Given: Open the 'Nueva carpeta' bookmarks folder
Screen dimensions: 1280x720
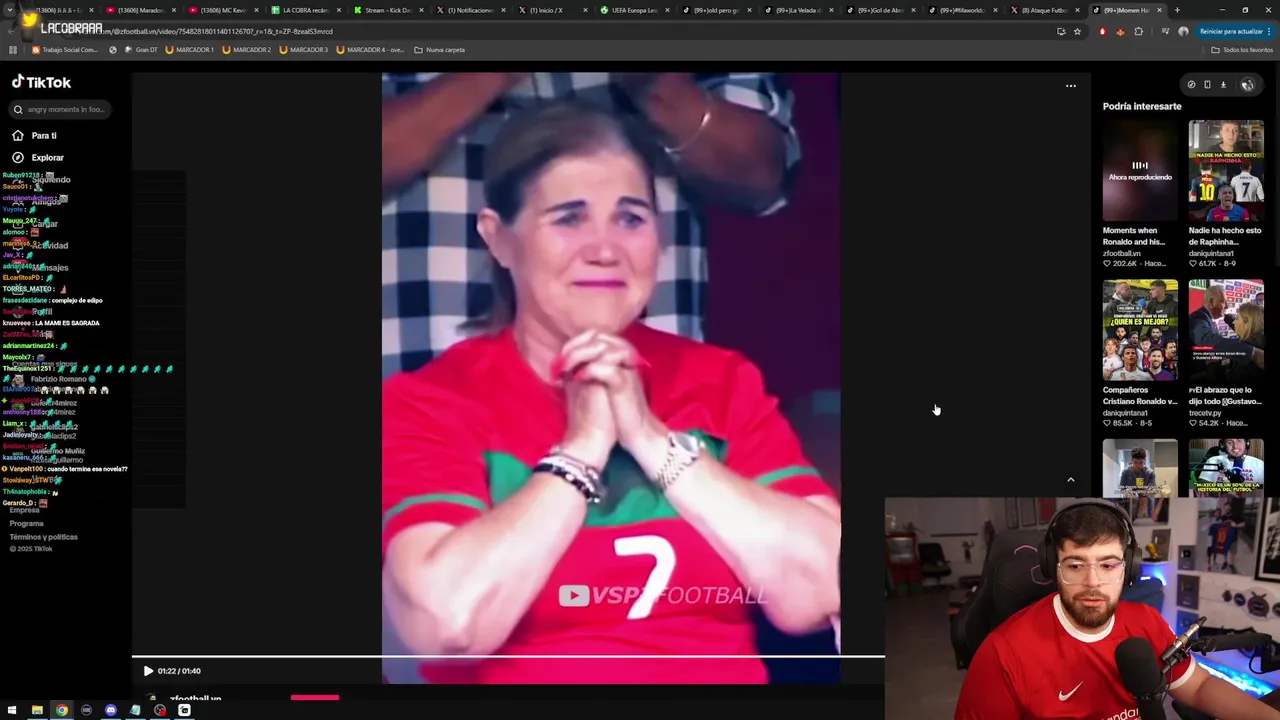Looking at the screenshot, I should 439,49.
